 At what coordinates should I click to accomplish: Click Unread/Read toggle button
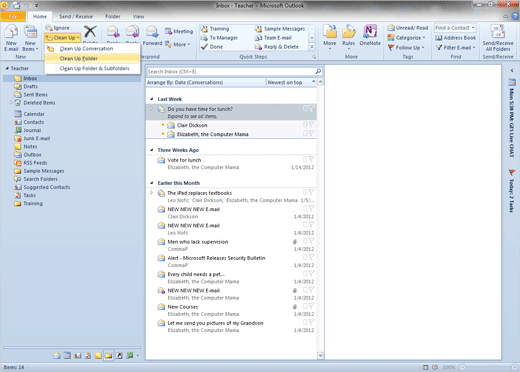[x=408, y=28]
